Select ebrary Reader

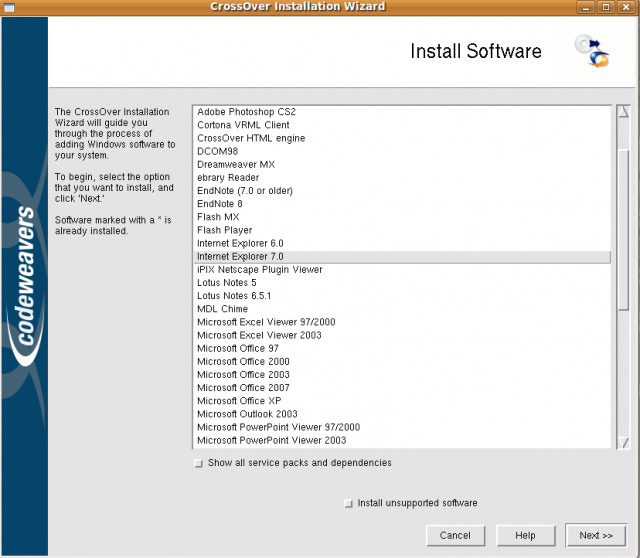click(402, 178)
